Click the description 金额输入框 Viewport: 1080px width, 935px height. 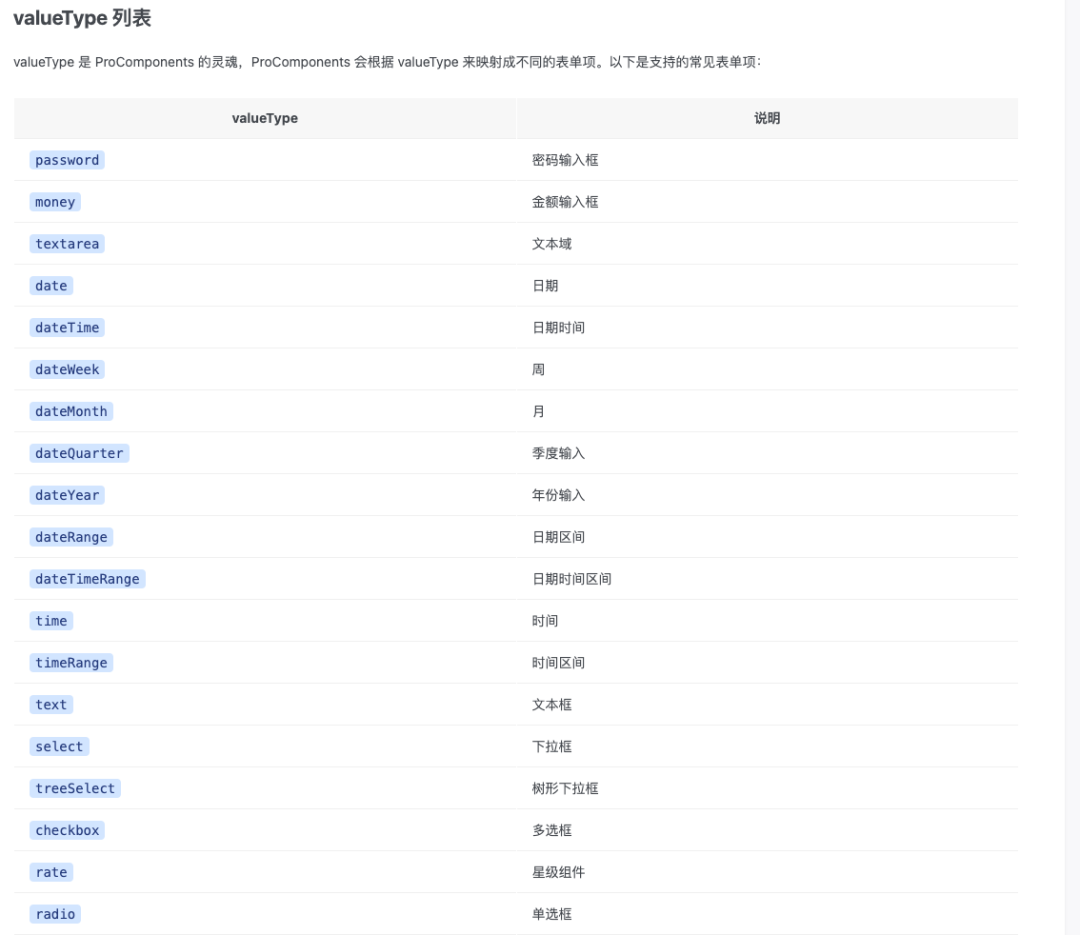[x=565, y=202]
